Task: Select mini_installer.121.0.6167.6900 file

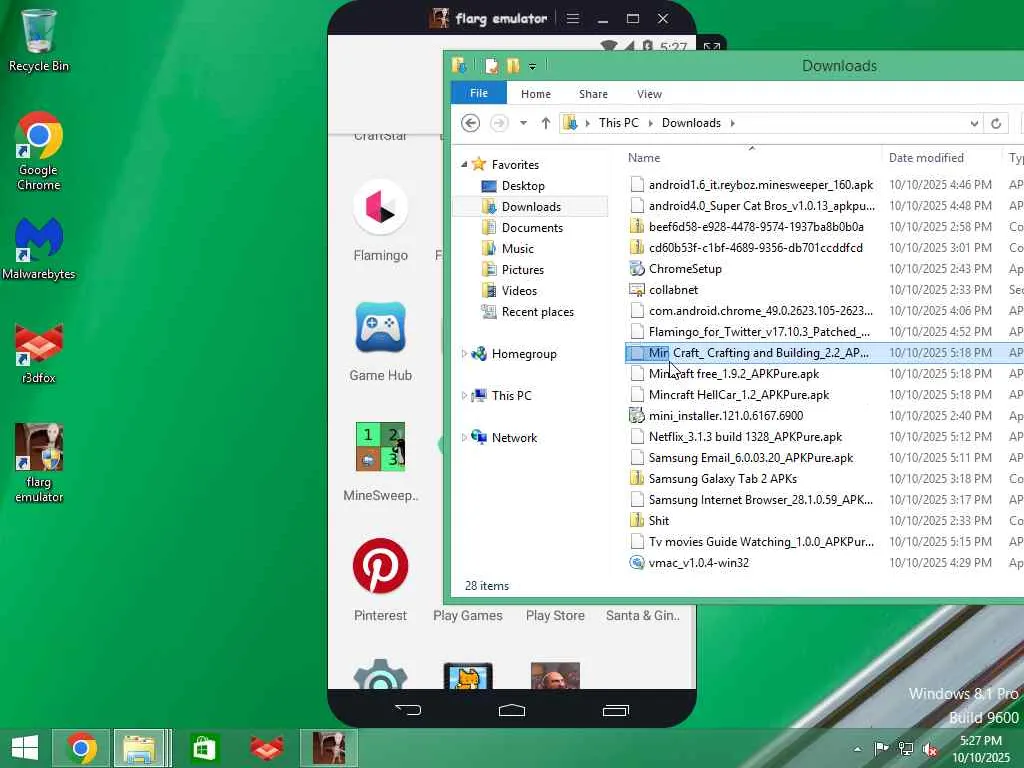Action: coord(726,415)
